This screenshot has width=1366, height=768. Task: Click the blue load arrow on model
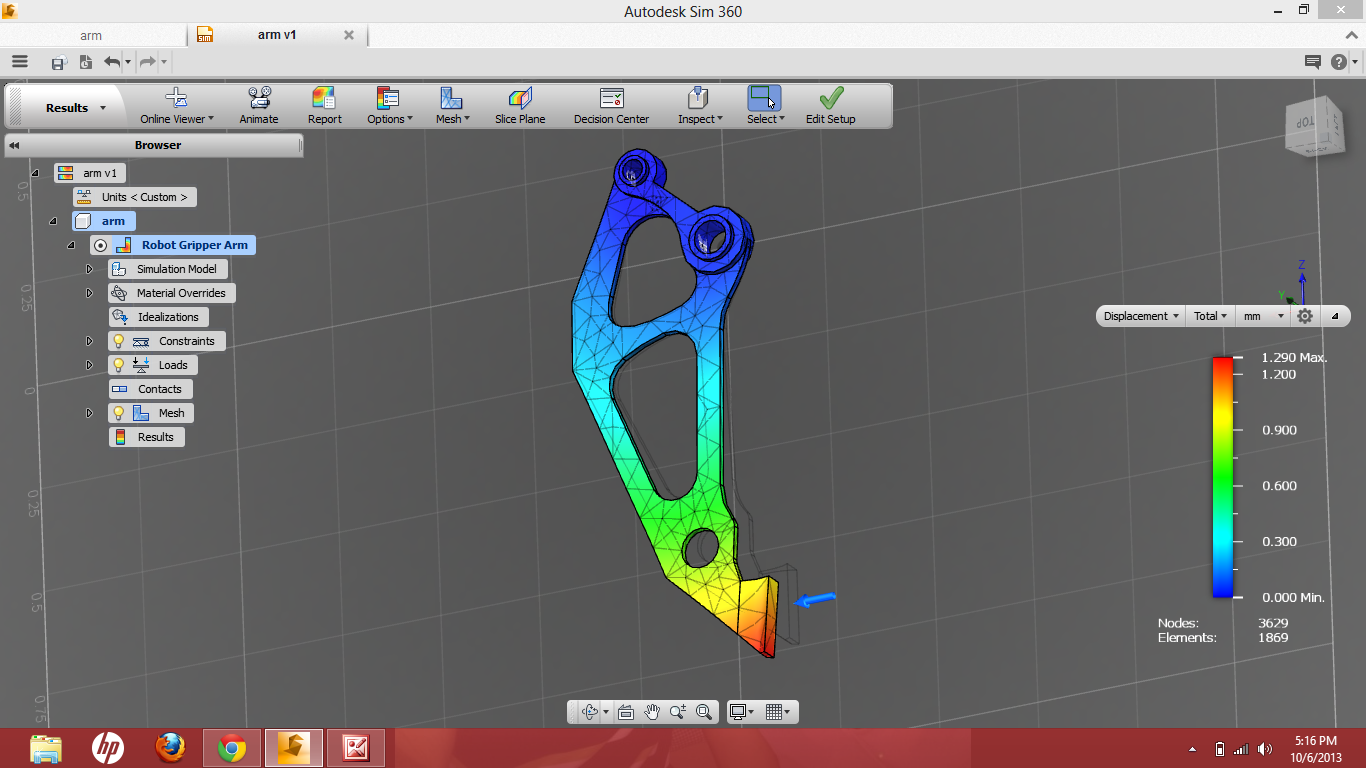point(815,599)
